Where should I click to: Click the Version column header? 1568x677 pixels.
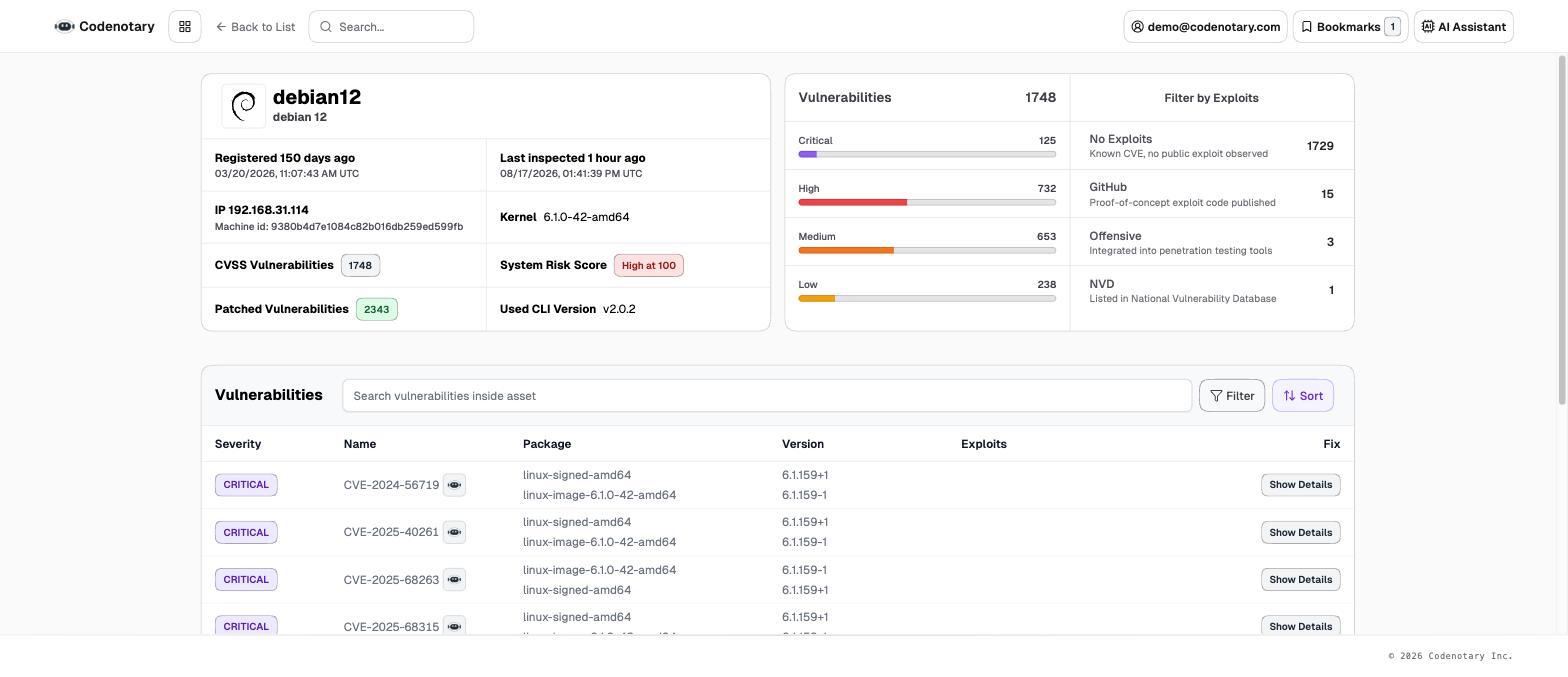[x=803, y=444]
